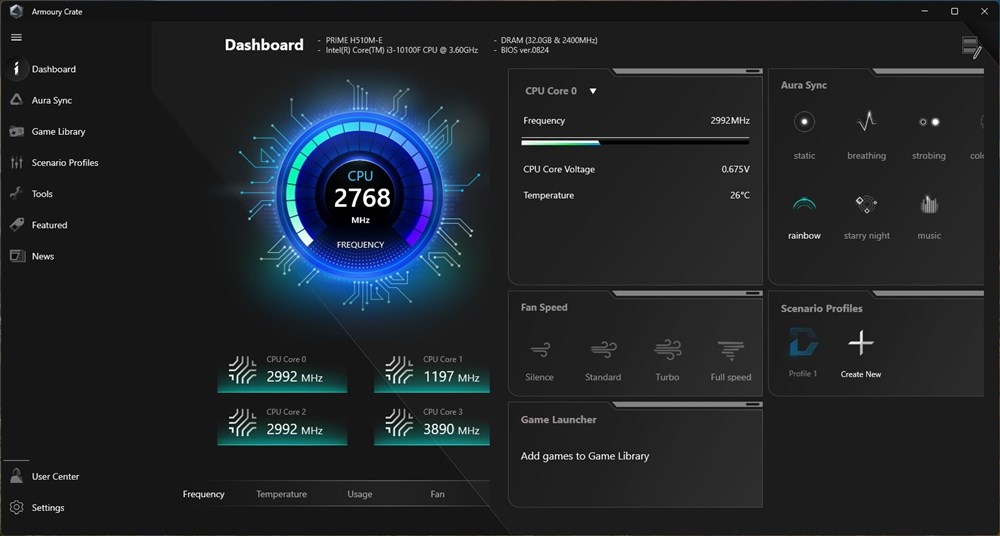Image resolution: width=1000 pixels, height=536 pixels.
Task: Click the Scenario Profiles panel heading
Action: (x=821, y=308)
